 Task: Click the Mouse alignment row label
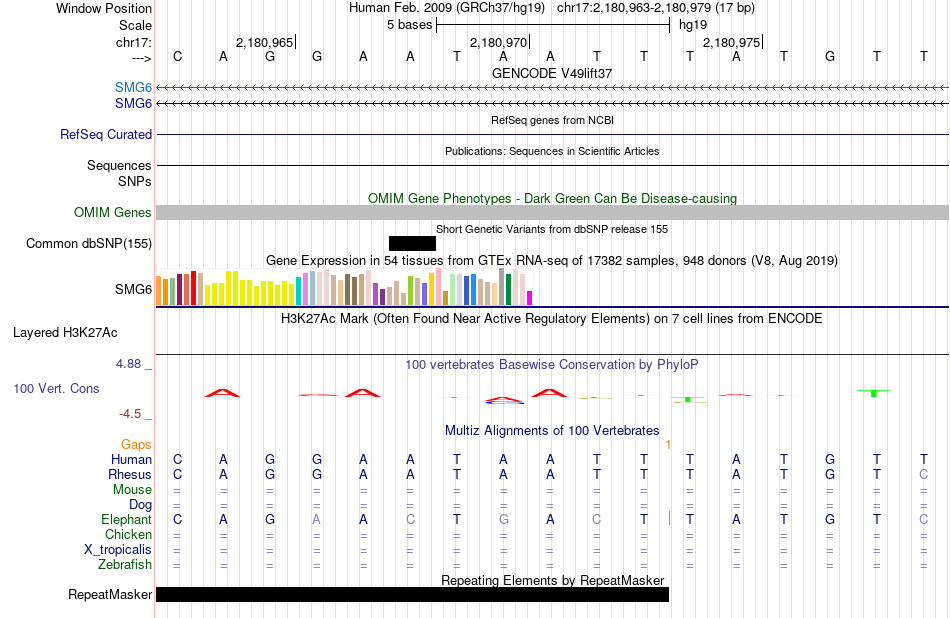click(132, 490)
